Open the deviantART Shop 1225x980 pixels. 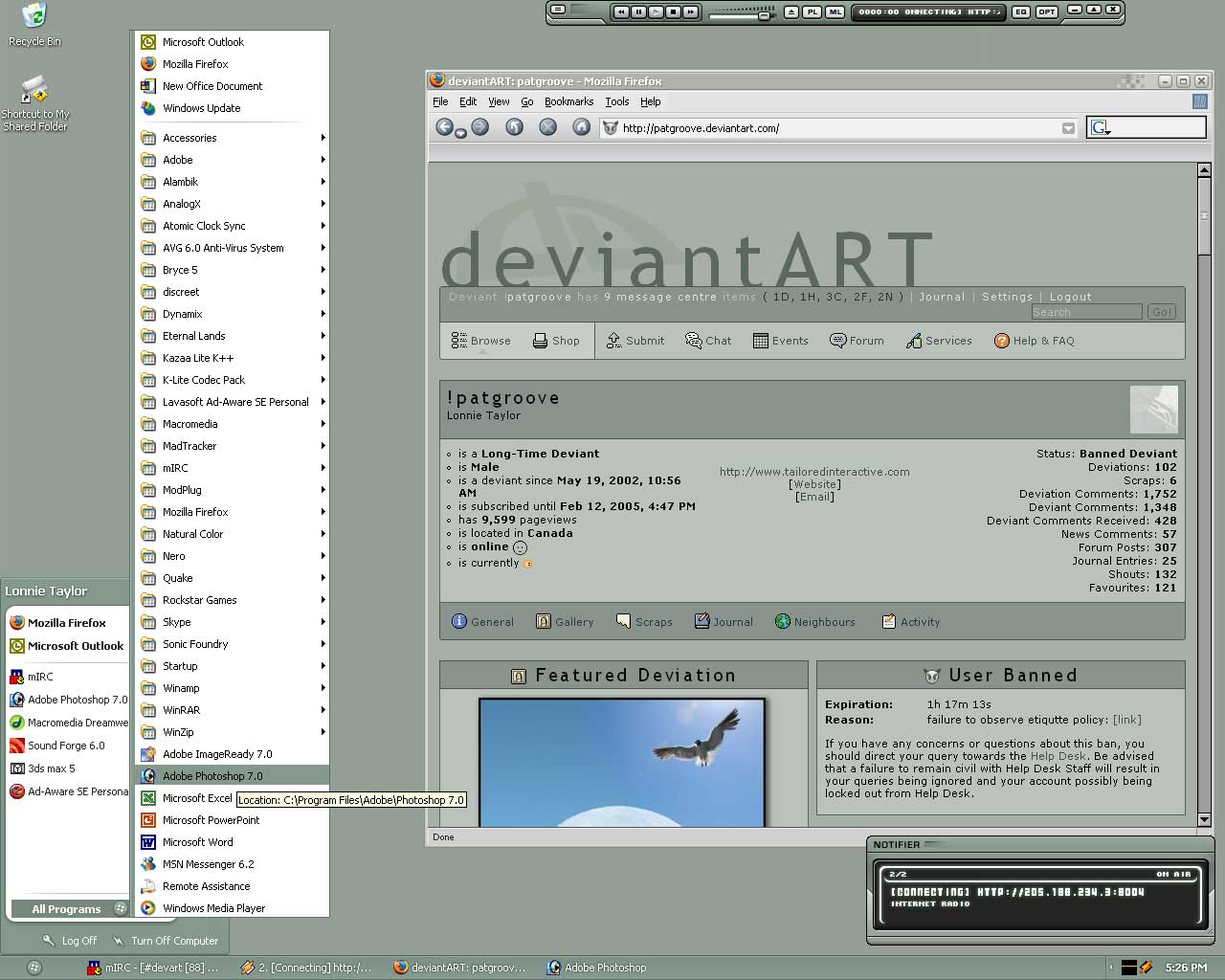556,341
